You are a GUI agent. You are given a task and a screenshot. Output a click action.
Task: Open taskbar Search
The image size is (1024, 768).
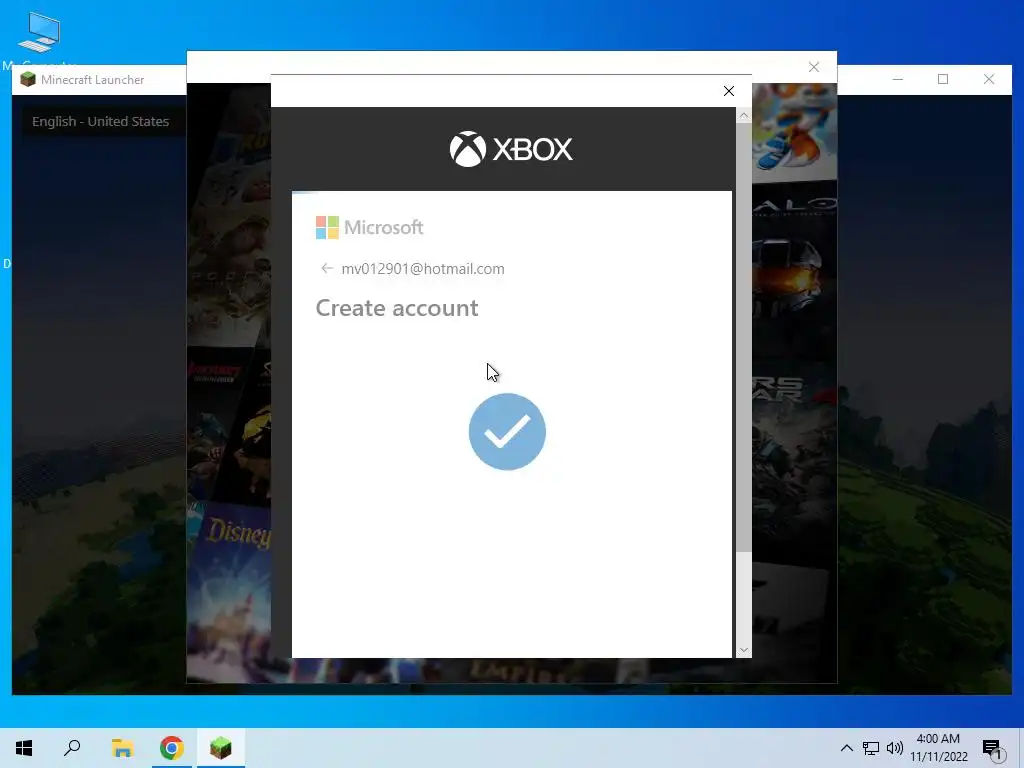pyautogui.click(x=72, y=748)
